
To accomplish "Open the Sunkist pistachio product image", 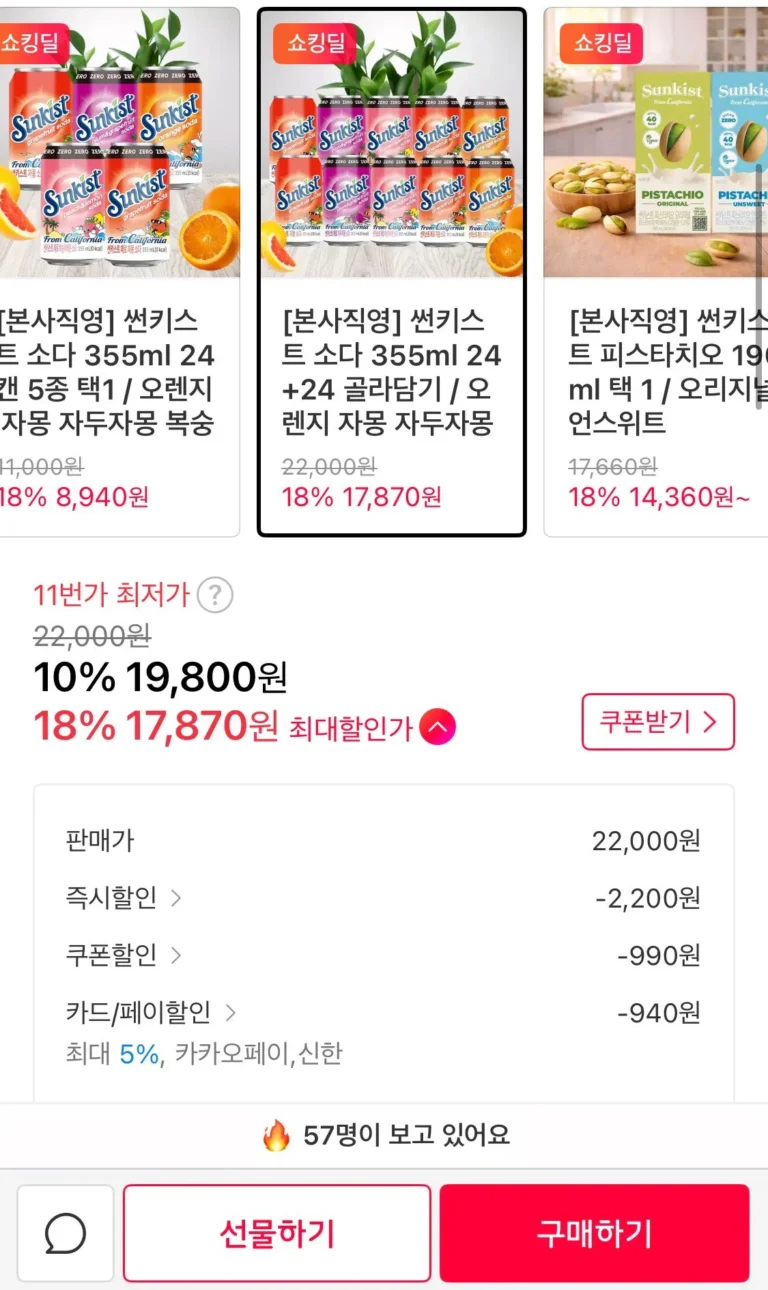I will (x=656, y=150).
